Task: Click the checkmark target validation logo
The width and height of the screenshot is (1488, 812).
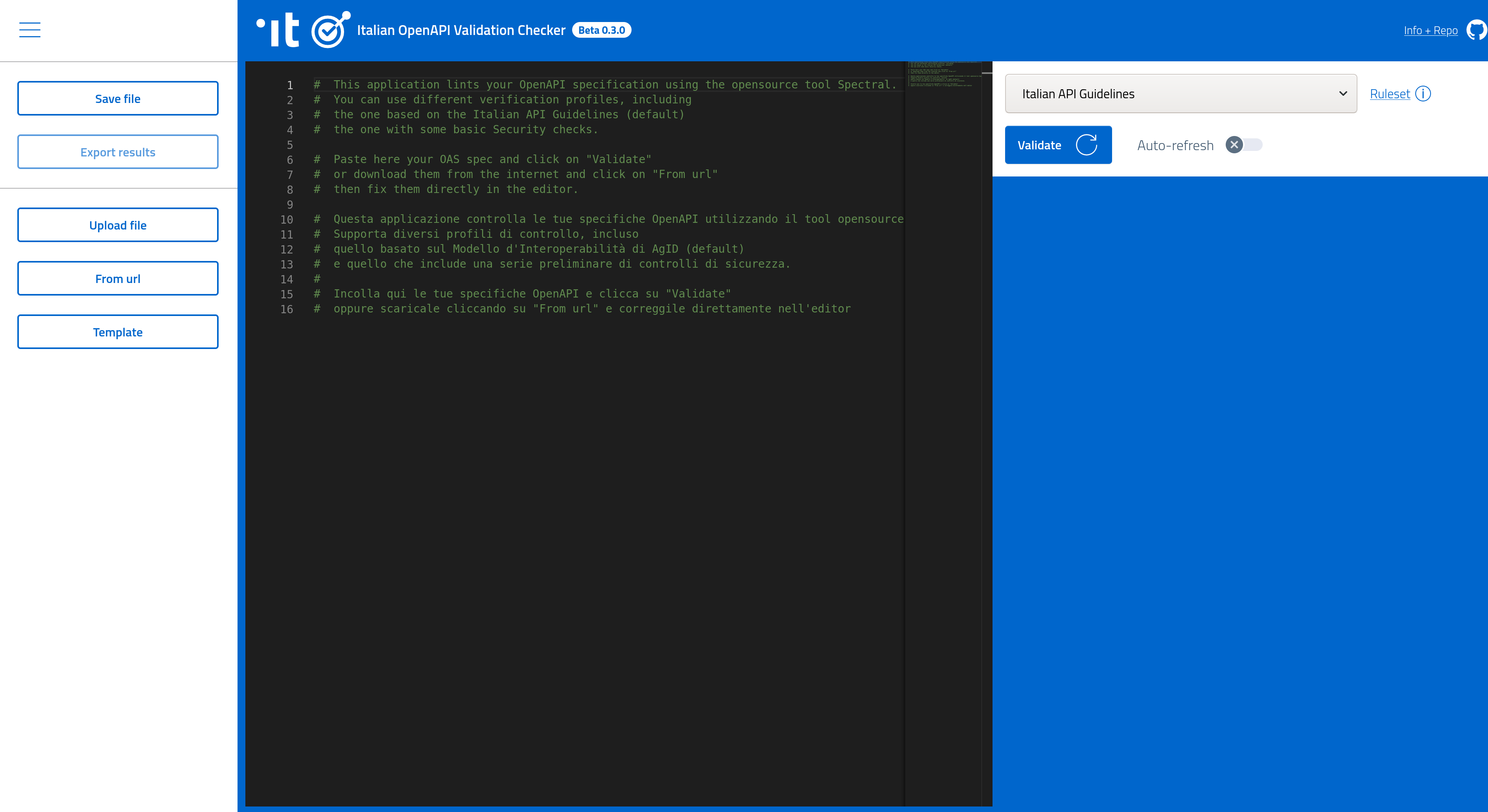Action: tap(330, 30)
